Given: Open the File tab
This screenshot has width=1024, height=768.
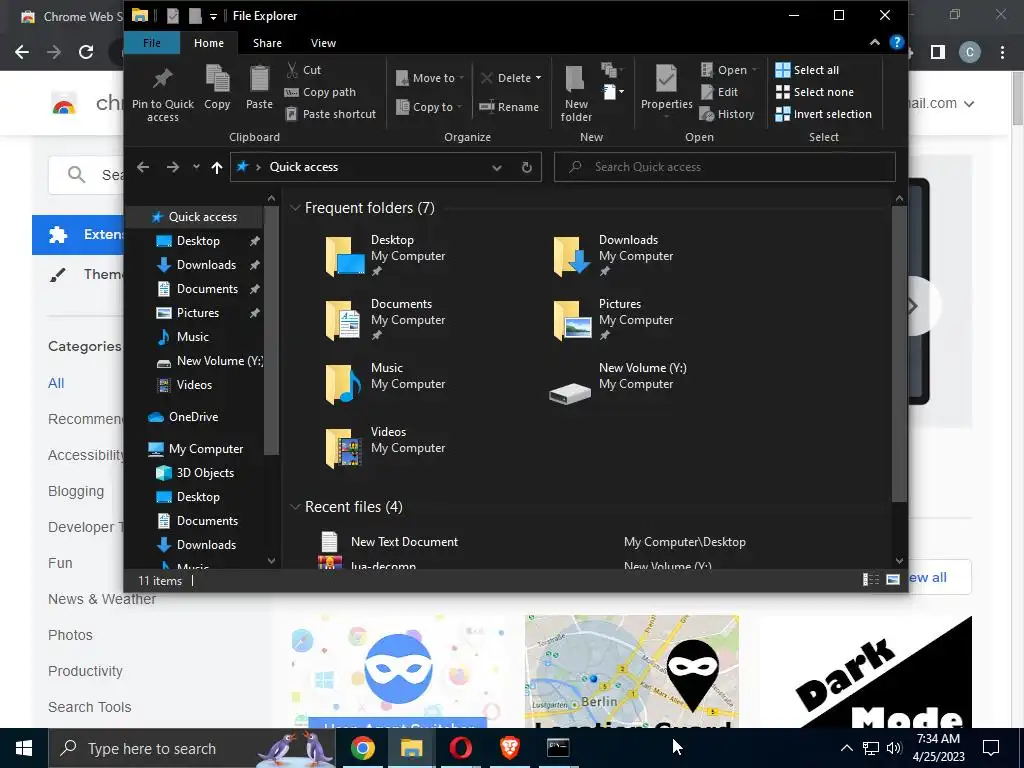Looking at the screenshot, I should (x=152, y=43).
